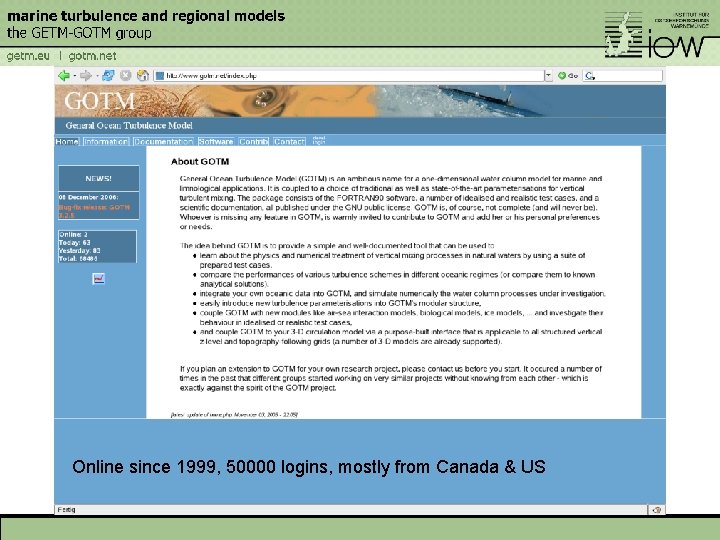Screen dimensions: 720x540
Task: Click sentence 'The idea behind GOTM is to provide'
Action: (x=337, y=246)
